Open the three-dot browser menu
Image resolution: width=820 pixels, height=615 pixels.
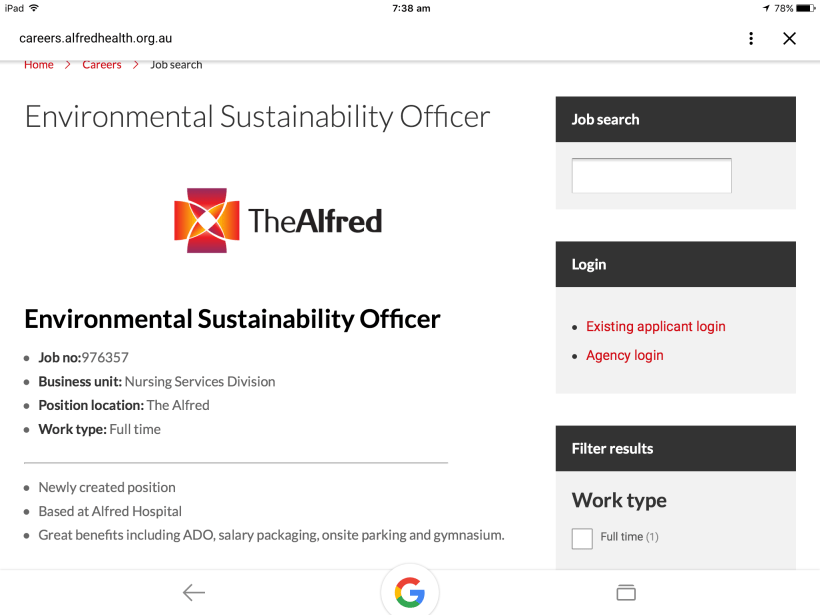pyautogui.click(x=751, y=38)
